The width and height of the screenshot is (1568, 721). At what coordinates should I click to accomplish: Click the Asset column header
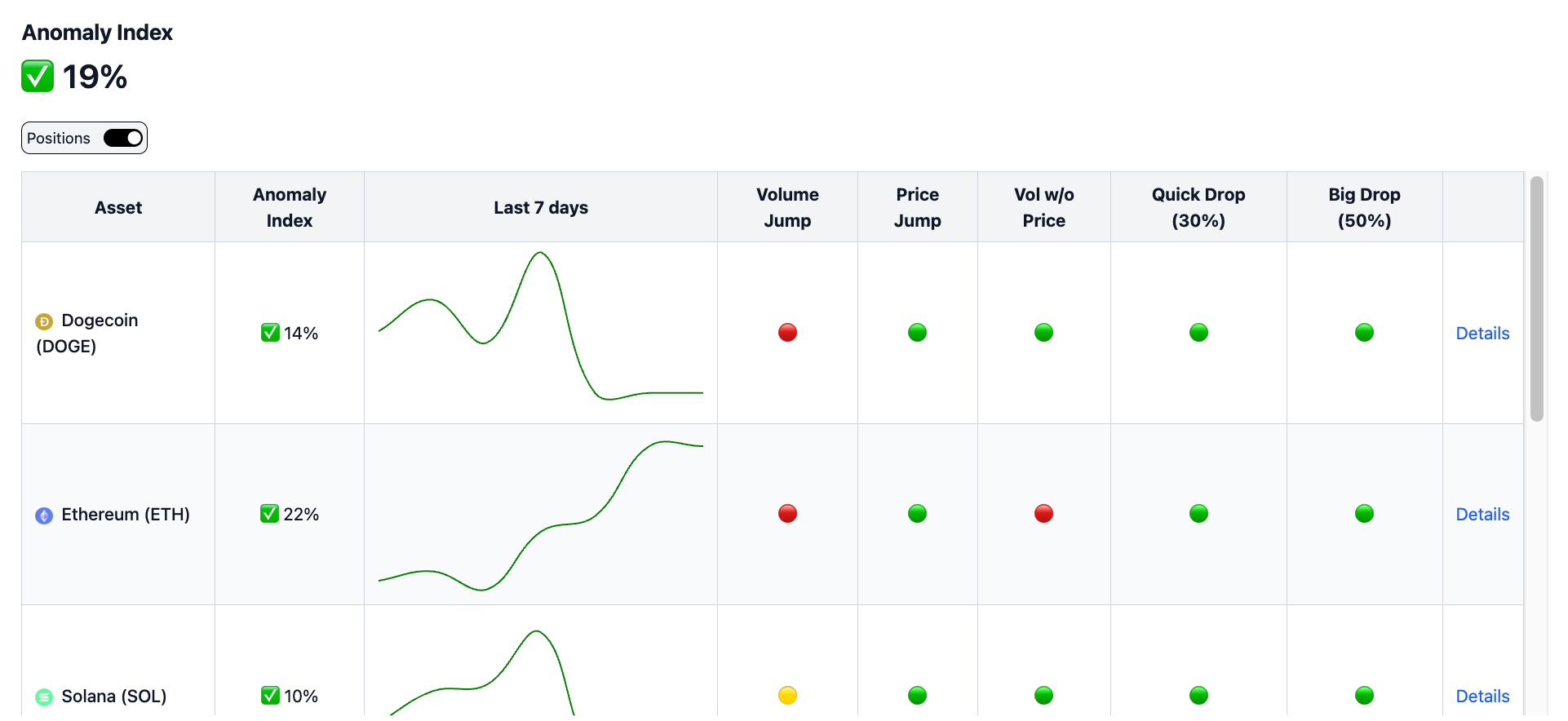pos(118,208)
